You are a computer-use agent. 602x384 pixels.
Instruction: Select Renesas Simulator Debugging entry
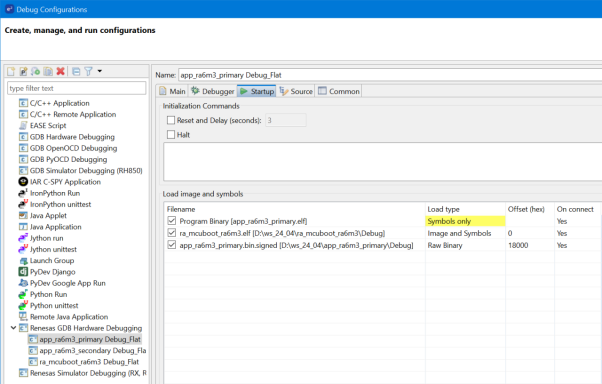pyautogui.click(x=83, y=373)
